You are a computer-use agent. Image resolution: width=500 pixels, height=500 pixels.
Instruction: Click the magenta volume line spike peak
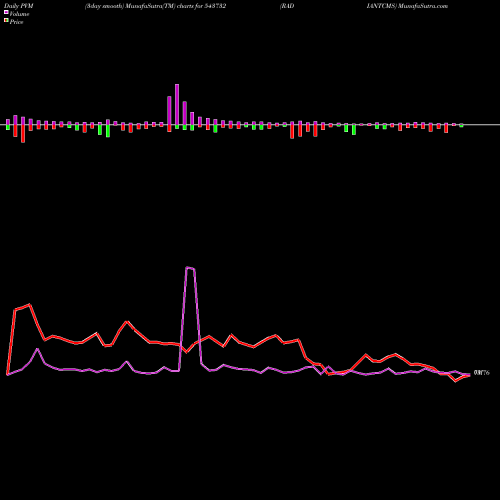pyautogui.click(x=190, y=268)
